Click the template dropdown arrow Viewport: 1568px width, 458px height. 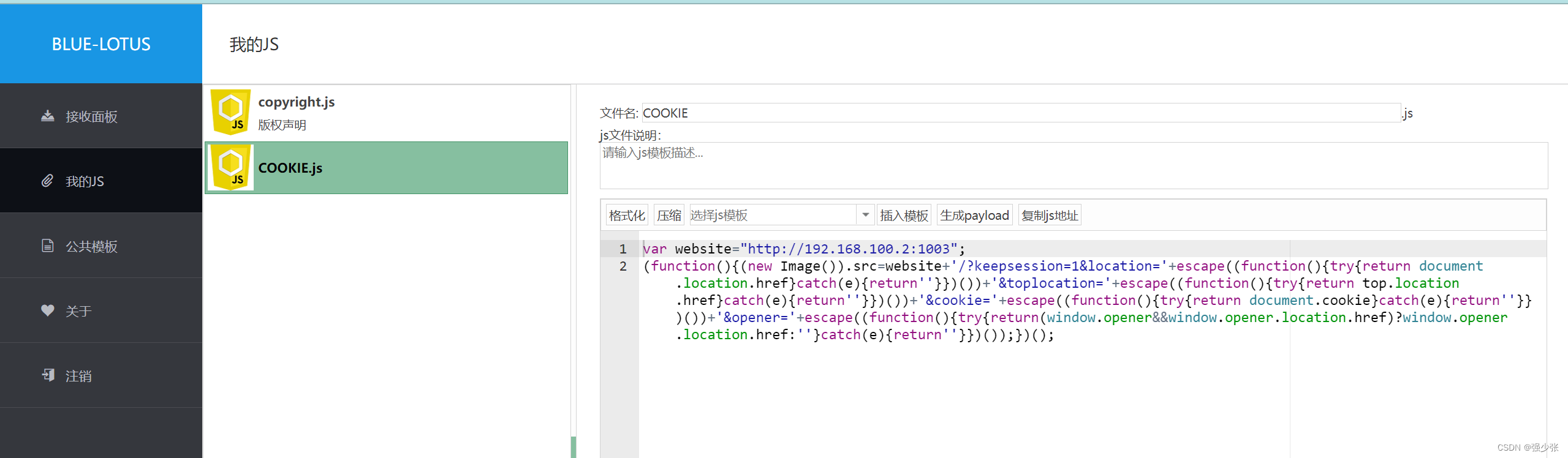(x=865, y=215)
